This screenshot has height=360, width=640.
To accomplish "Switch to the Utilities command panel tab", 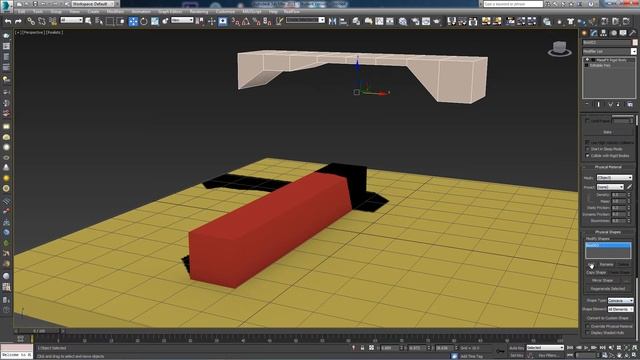I will coord(633,33).
